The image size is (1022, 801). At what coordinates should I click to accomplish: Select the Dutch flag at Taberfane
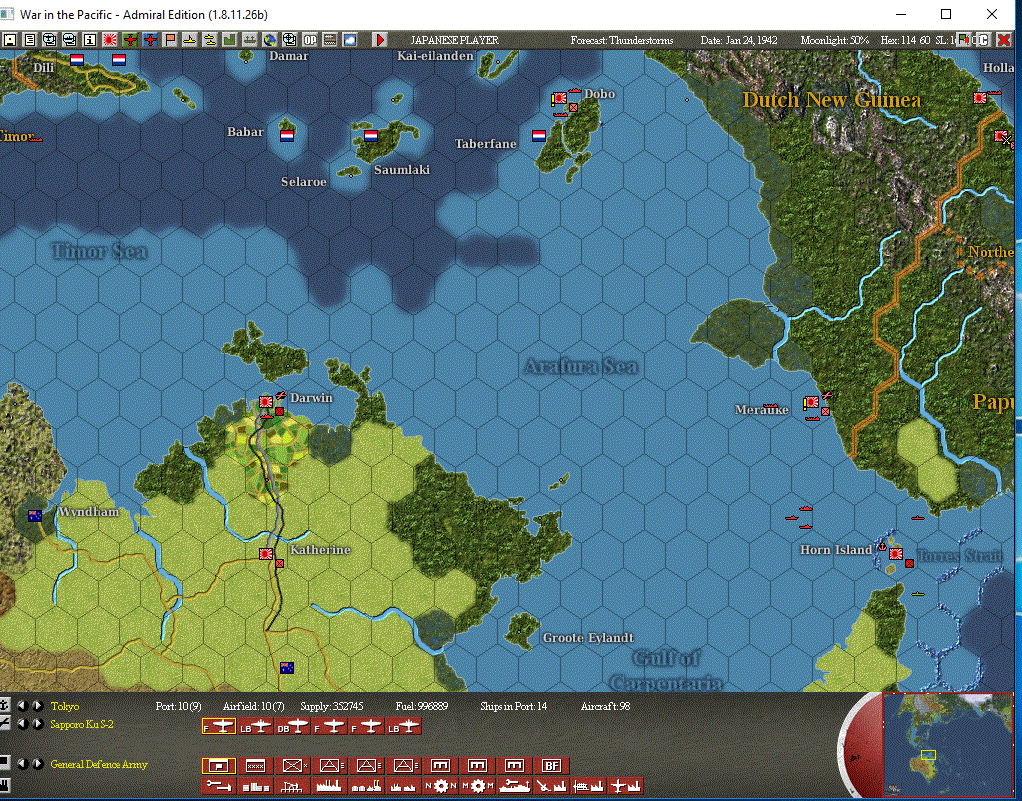[539, 136]
